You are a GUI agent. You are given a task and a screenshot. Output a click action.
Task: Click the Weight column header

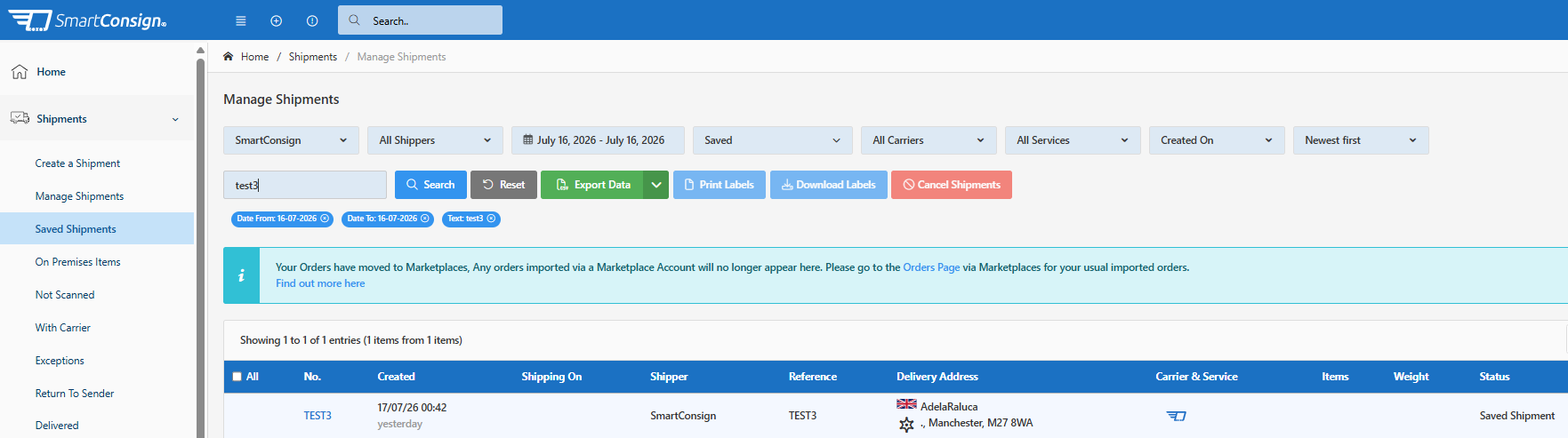[x=1411, y=377]
